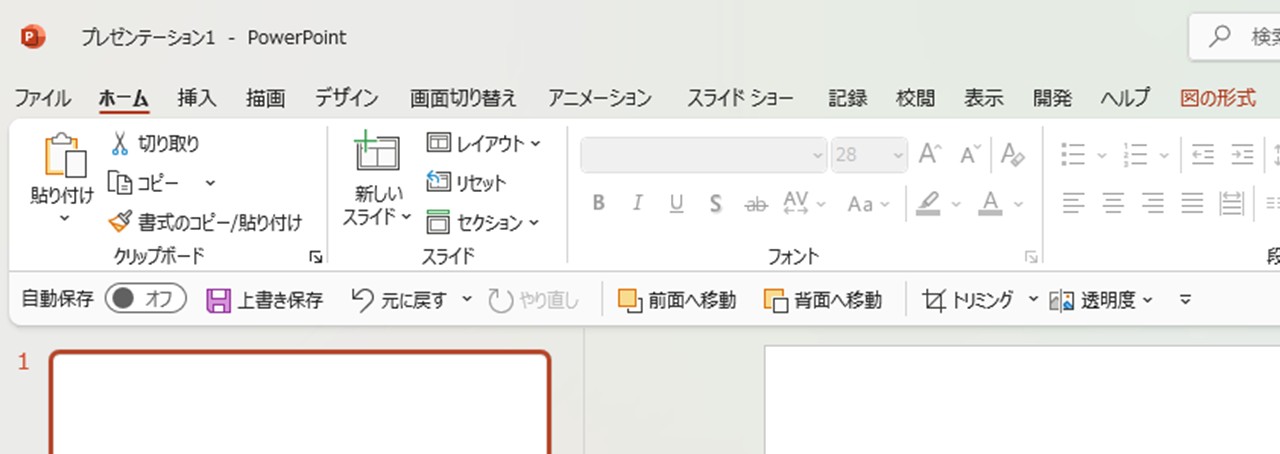Switch to Animations (アニメーション) tab
Viewport: 1280px width, 454px height.
point(600,97)
